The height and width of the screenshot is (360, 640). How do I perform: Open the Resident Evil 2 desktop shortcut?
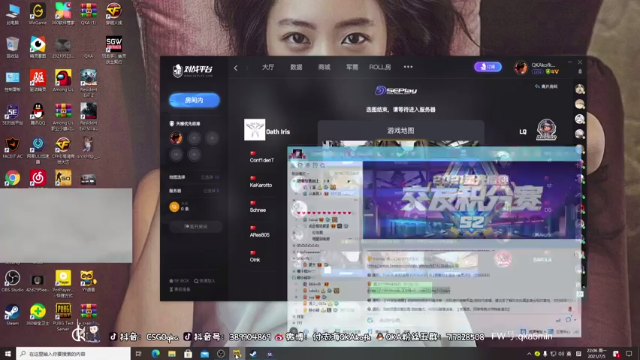coord(88,83)
